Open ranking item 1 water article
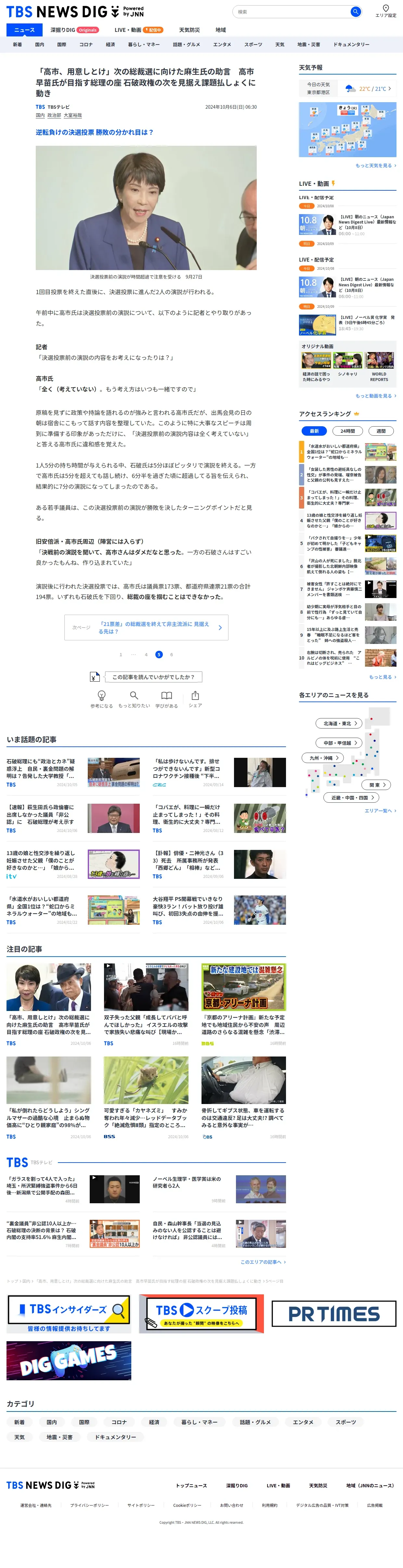The image size is (403, 1568). pos(348,452)
